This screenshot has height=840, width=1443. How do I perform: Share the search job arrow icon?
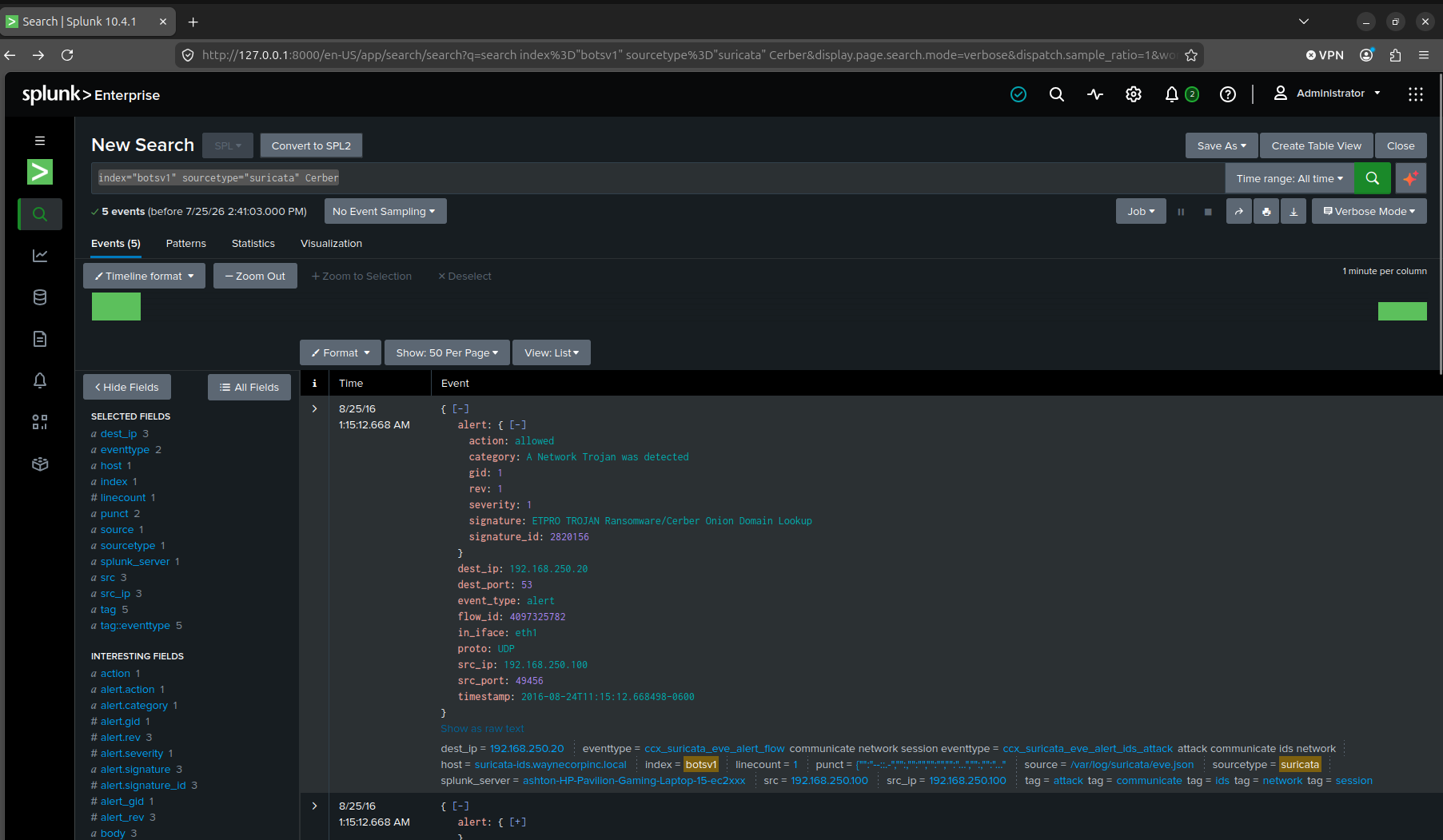1239,211
